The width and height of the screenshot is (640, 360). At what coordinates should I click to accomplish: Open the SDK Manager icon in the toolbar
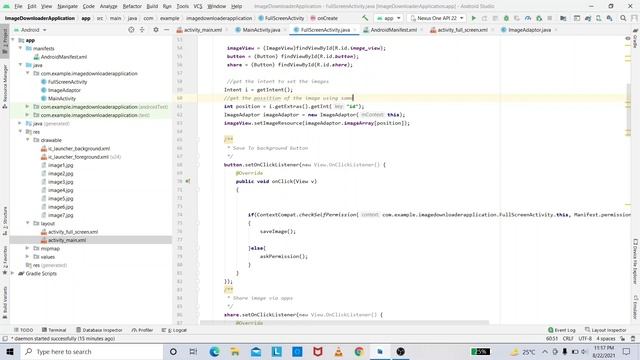pyautogui.click(x=609, y=18)
